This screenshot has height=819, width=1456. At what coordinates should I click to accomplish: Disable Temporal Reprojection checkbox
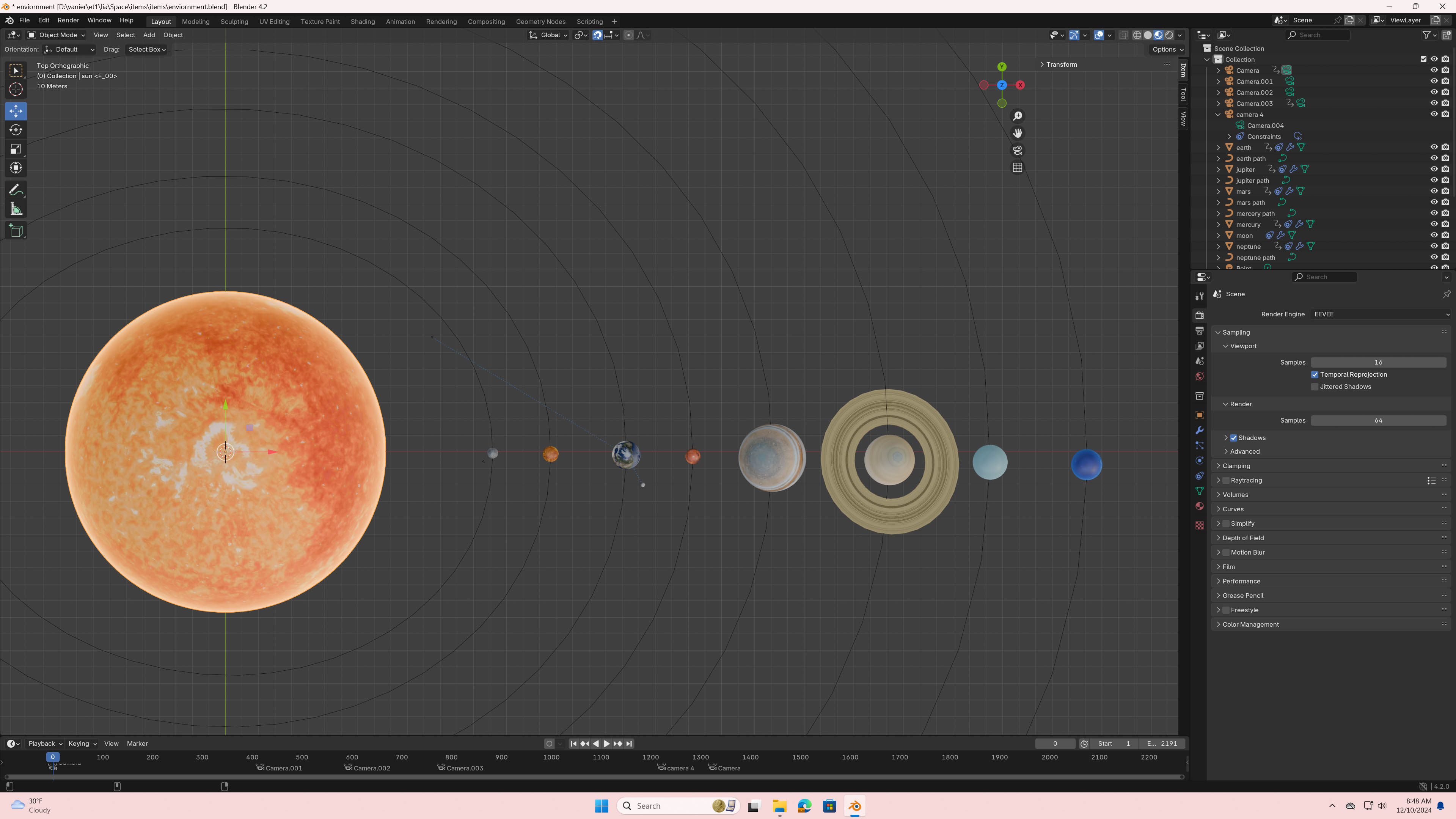coord(1315,375)
